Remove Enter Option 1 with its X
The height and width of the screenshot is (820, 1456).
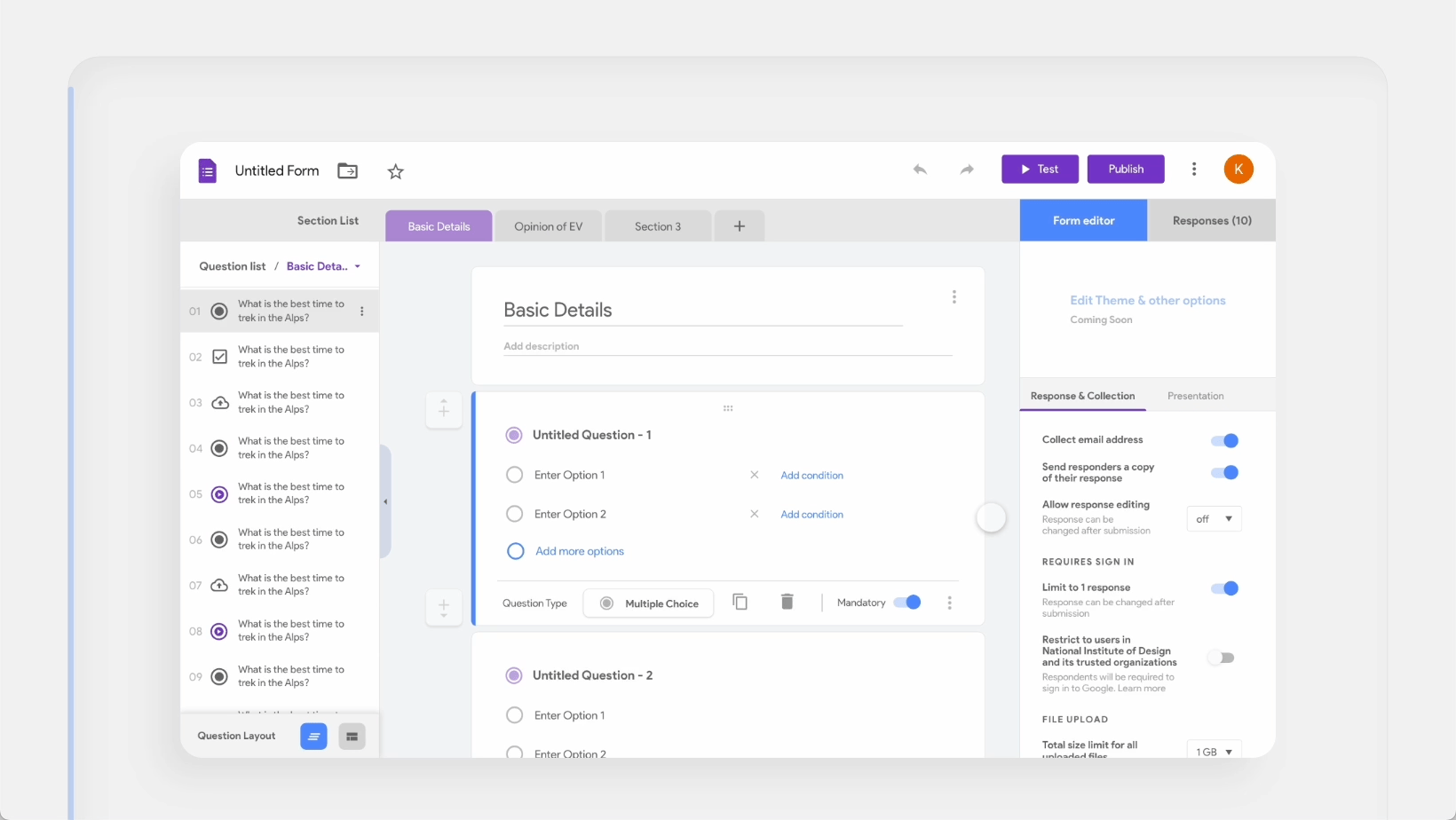point(755,475)
